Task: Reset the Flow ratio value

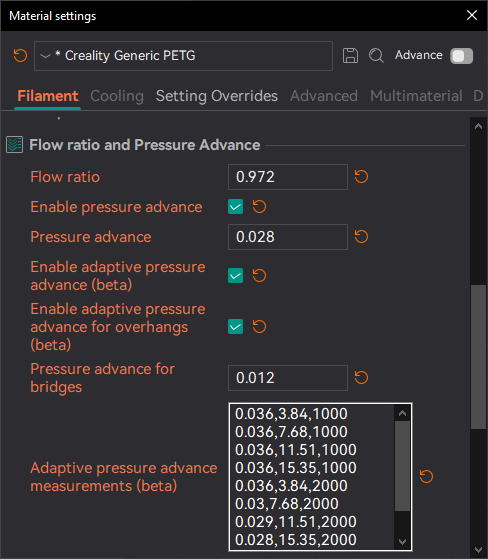Action: tap(361, 177)
